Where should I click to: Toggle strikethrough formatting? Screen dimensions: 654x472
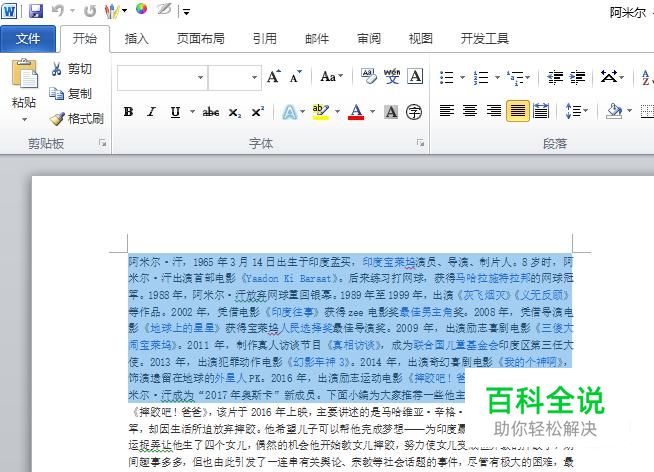[211, 112]
